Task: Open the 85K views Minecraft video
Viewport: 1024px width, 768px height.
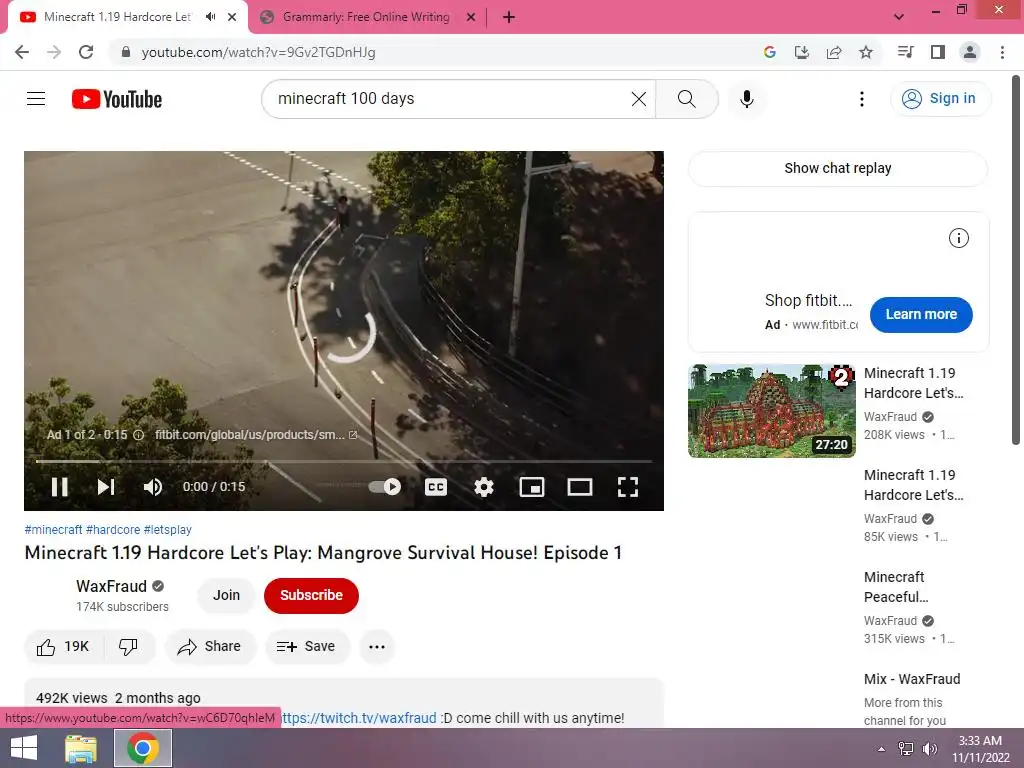Action: coord(914,485)
